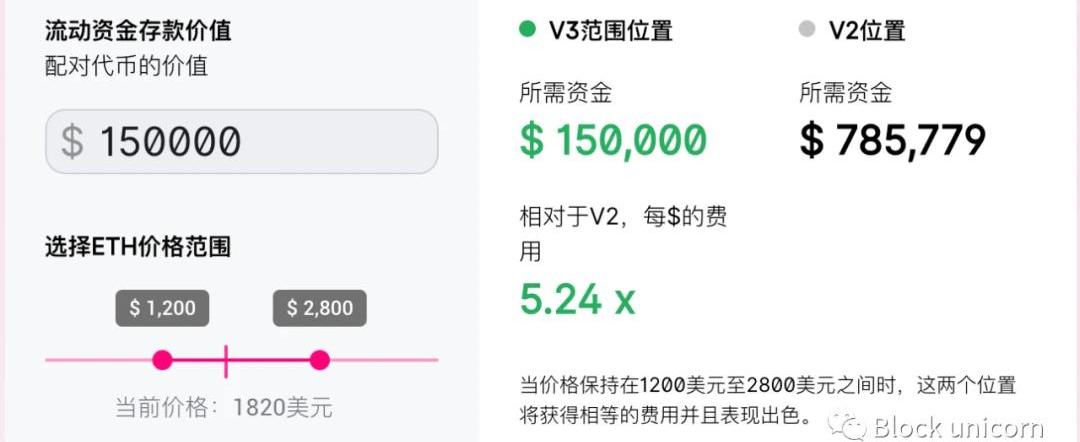Viewport: 1080px width, 442px height.
Task: Click the right slider handle at $2,800
Action: (x=319, y=360)
